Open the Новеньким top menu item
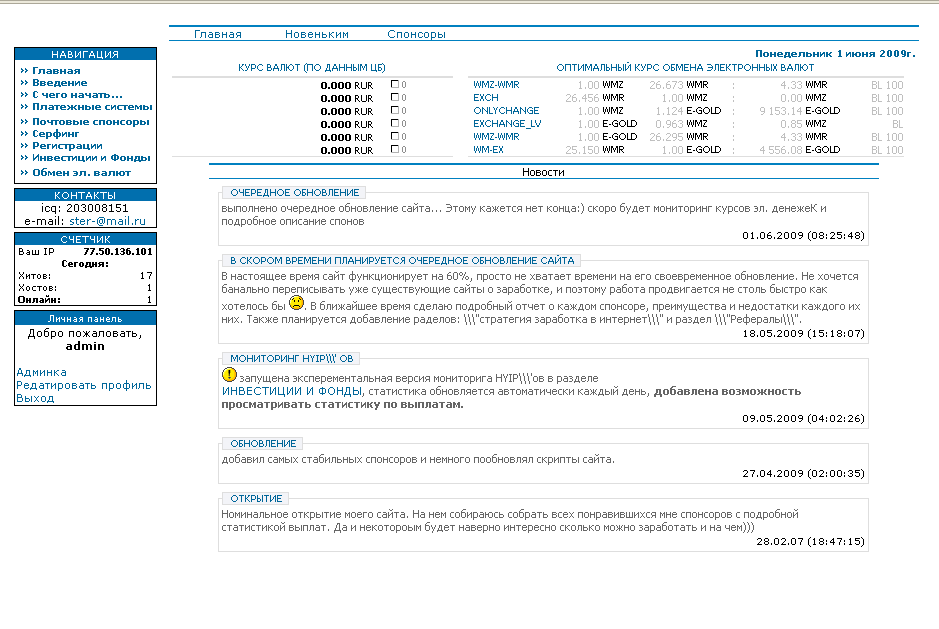The image size is (939, 629). [x=316, y=34]
